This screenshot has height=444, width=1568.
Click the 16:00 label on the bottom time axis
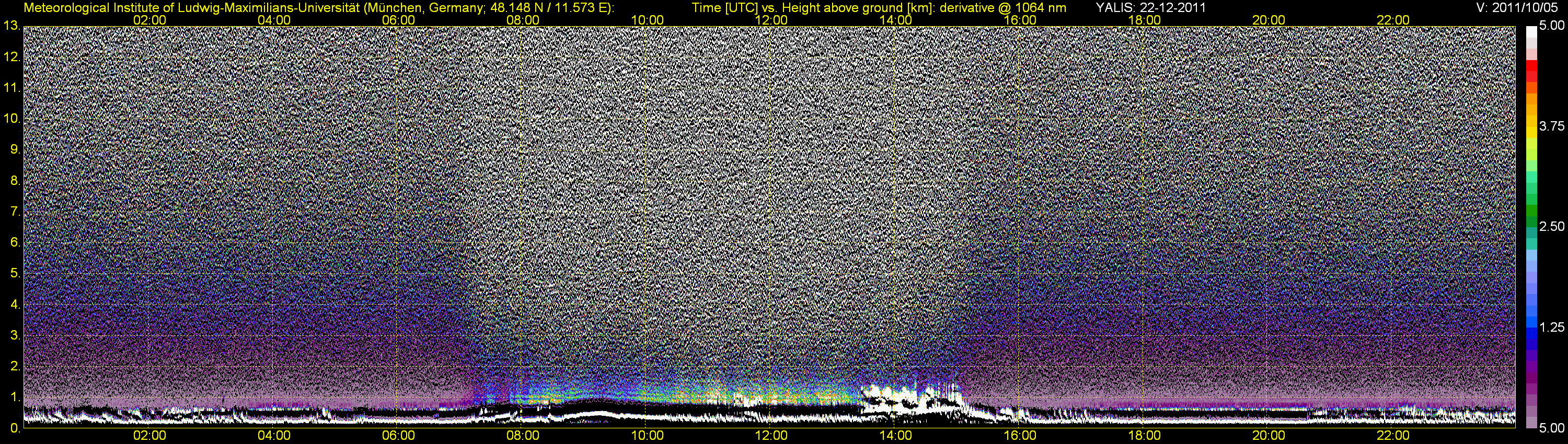pyautogui.click(x=1020, y=436)
